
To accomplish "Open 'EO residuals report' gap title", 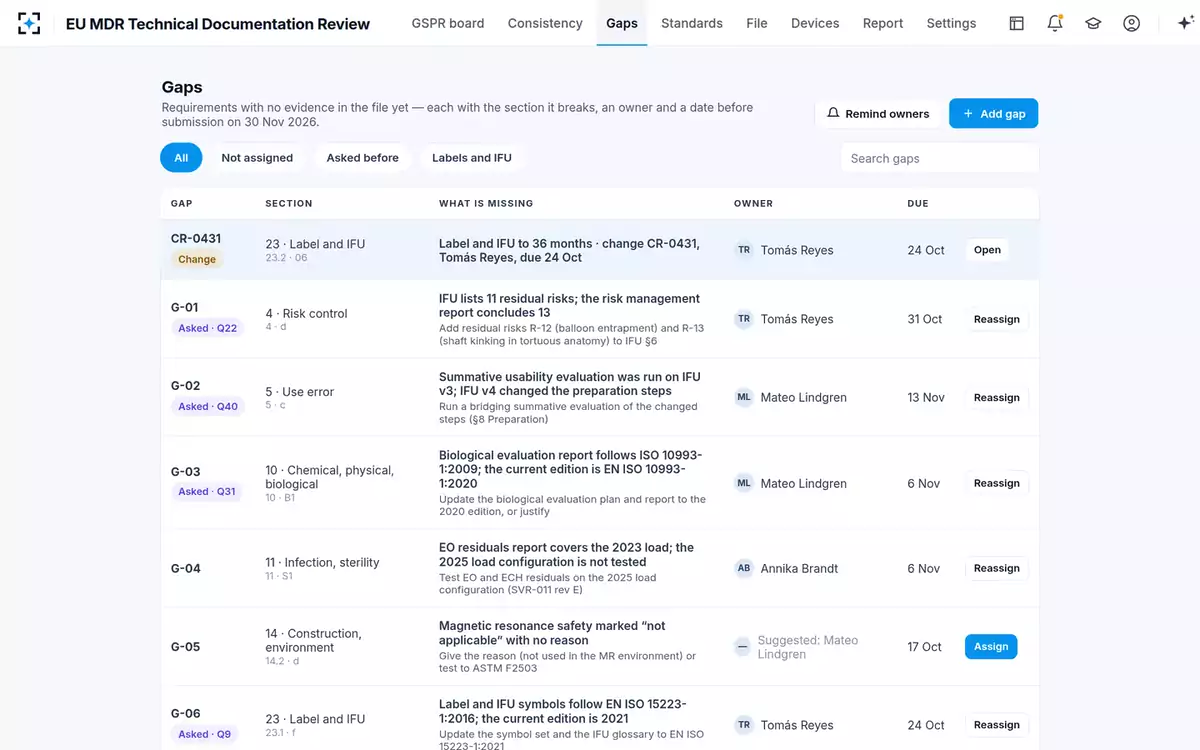I will pyautogui.click(x=566, y=555).
